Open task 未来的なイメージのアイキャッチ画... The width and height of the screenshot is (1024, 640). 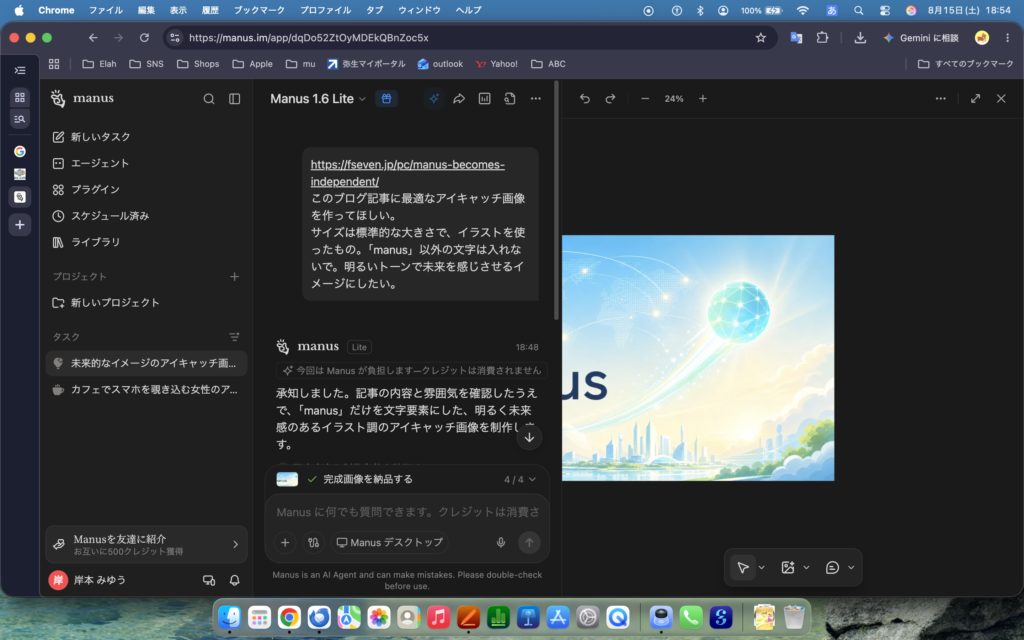click(146, 363)
